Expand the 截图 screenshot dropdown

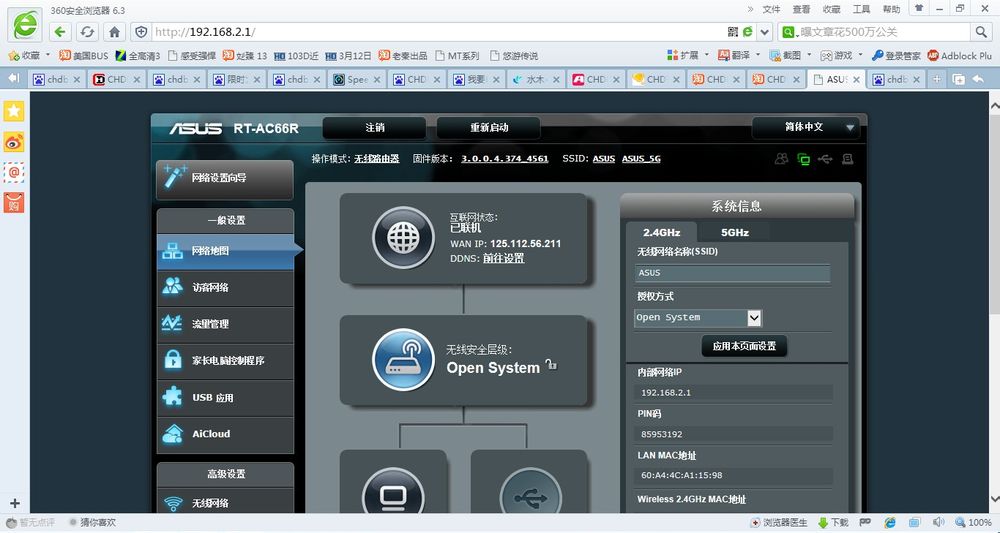click(x=809, y=55)
